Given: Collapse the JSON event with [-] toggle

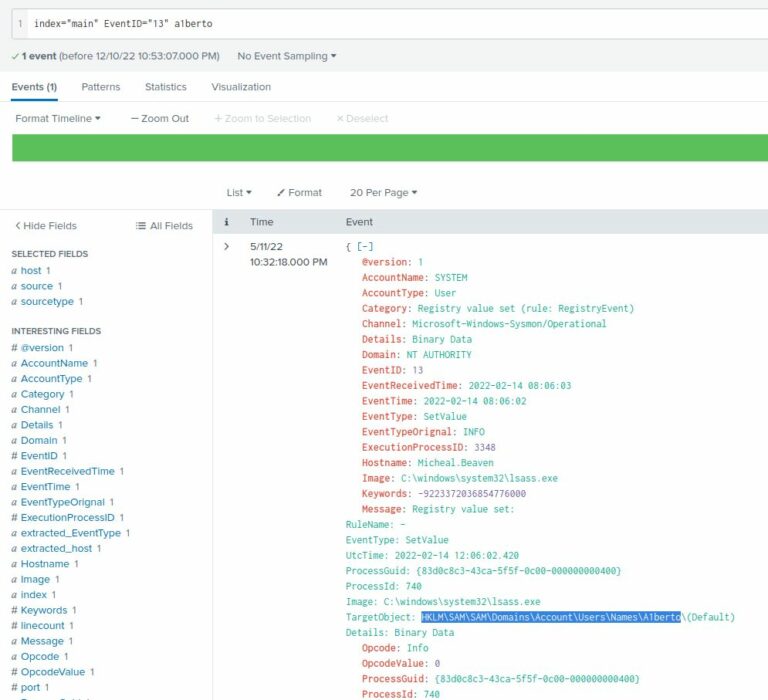Looking at the screenshot, I should [x=364, y=246].
